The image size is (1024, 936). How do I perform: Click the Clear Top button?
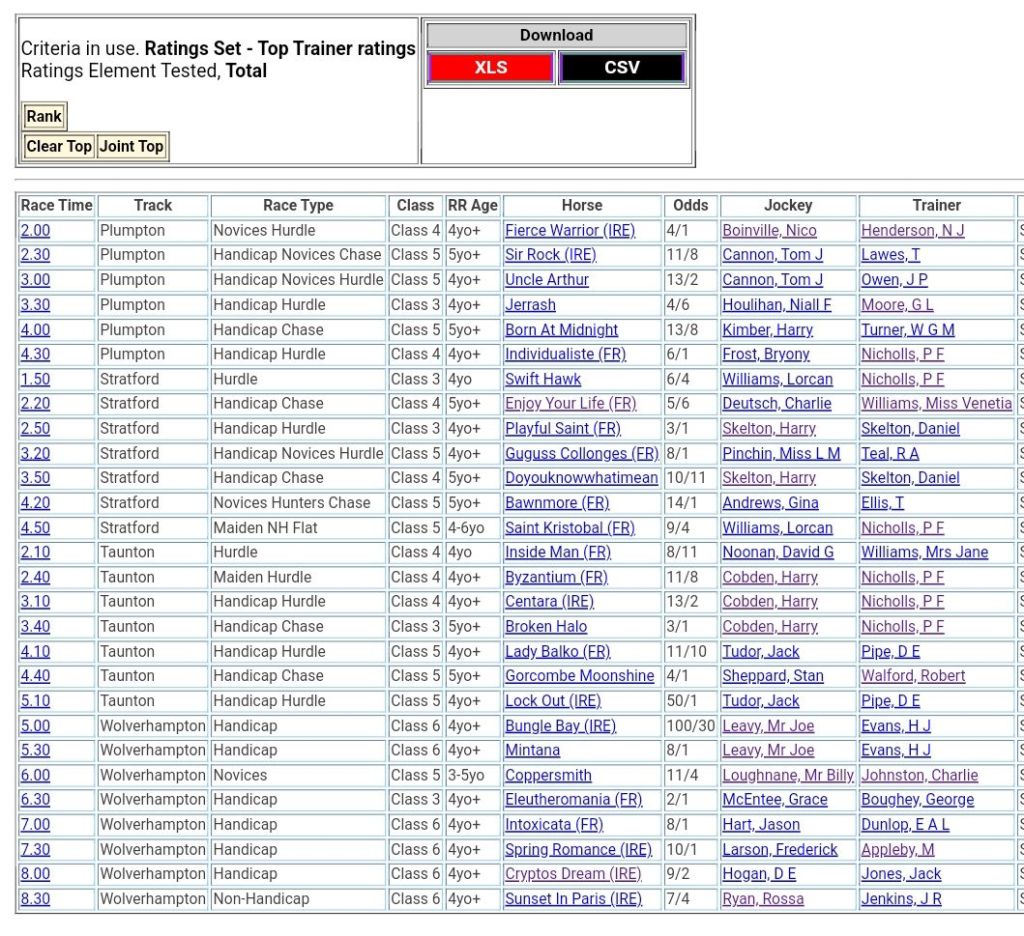[x=59, y=146]
